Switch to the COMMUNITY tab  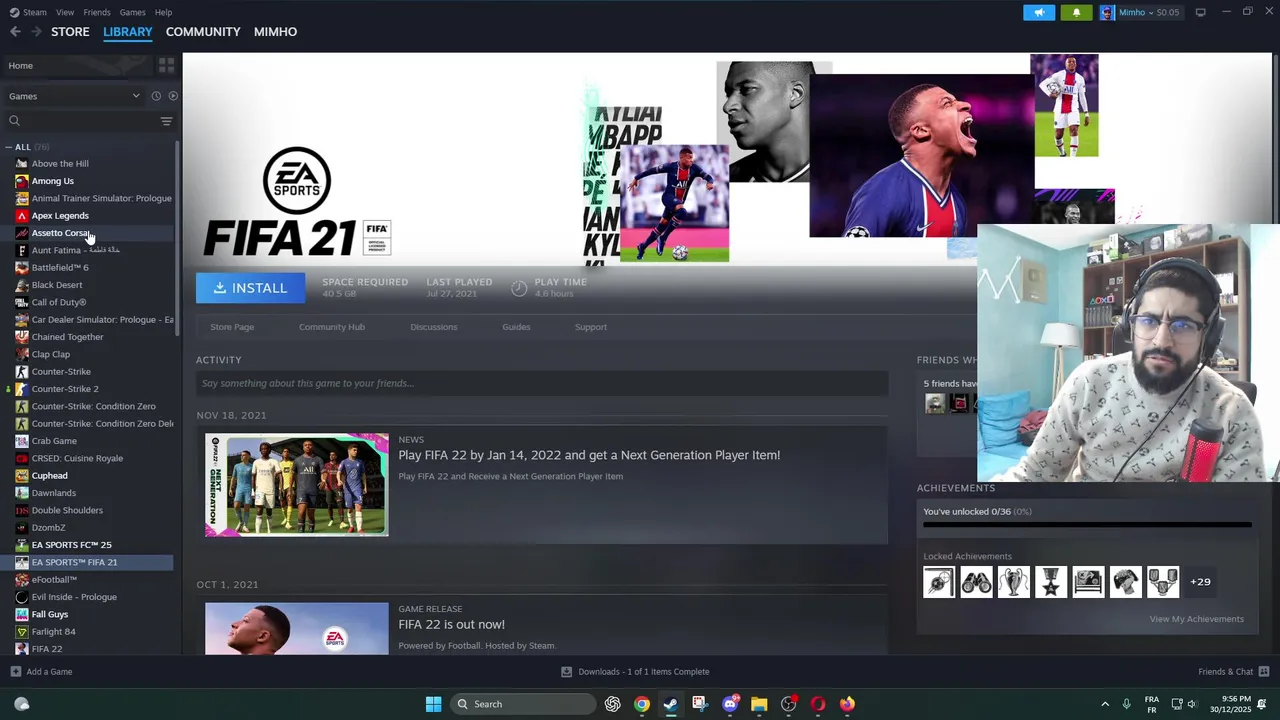pyautogui.click(x=203, y=32)
